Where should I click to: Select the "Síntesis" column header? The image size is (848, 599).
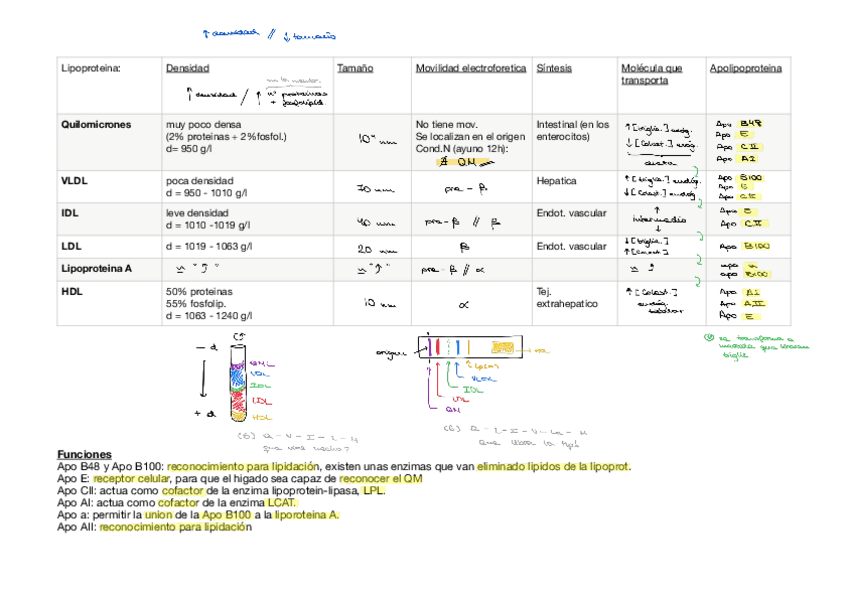[x=555, y=67]
